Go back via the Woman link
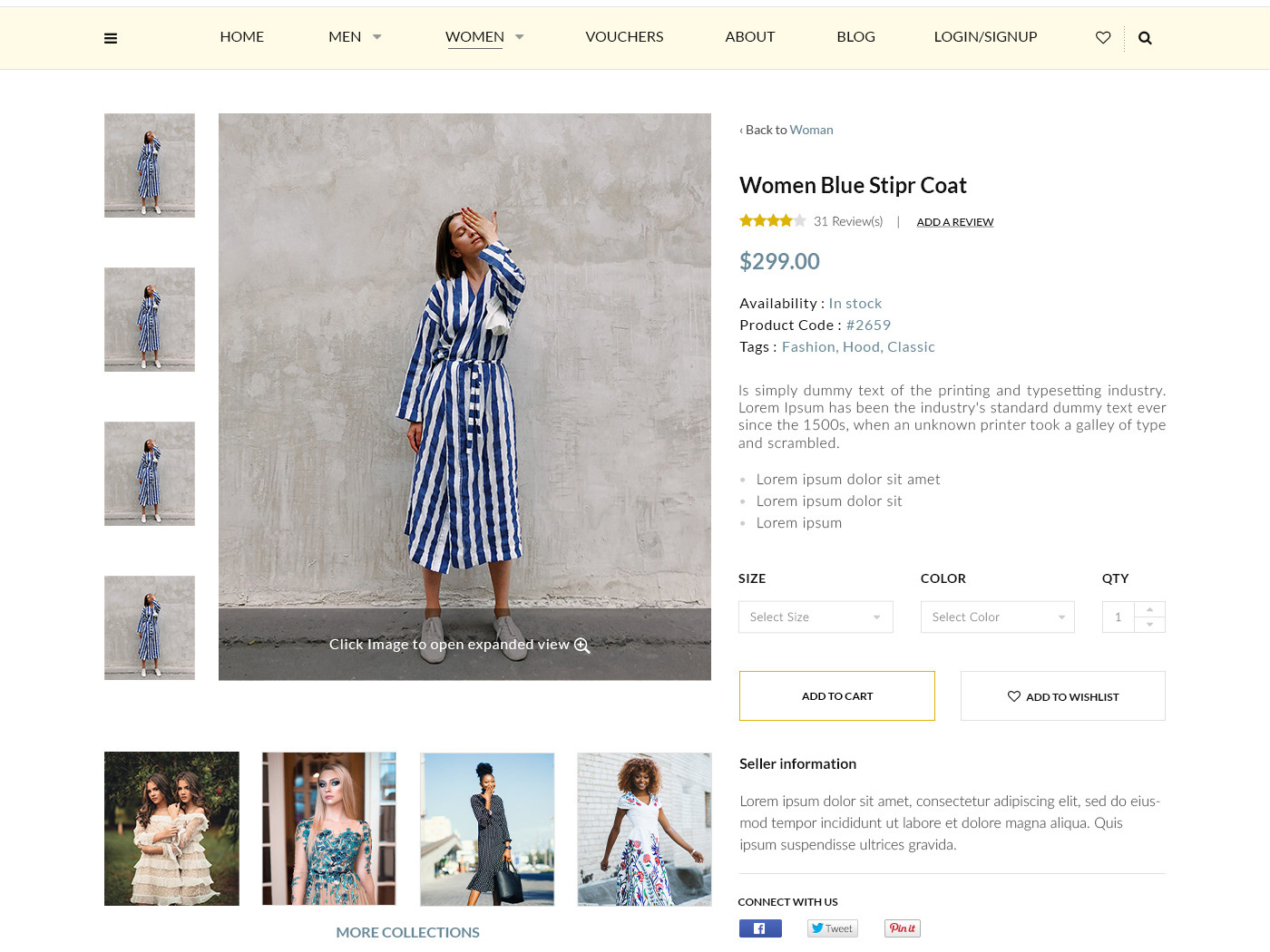 811,130
